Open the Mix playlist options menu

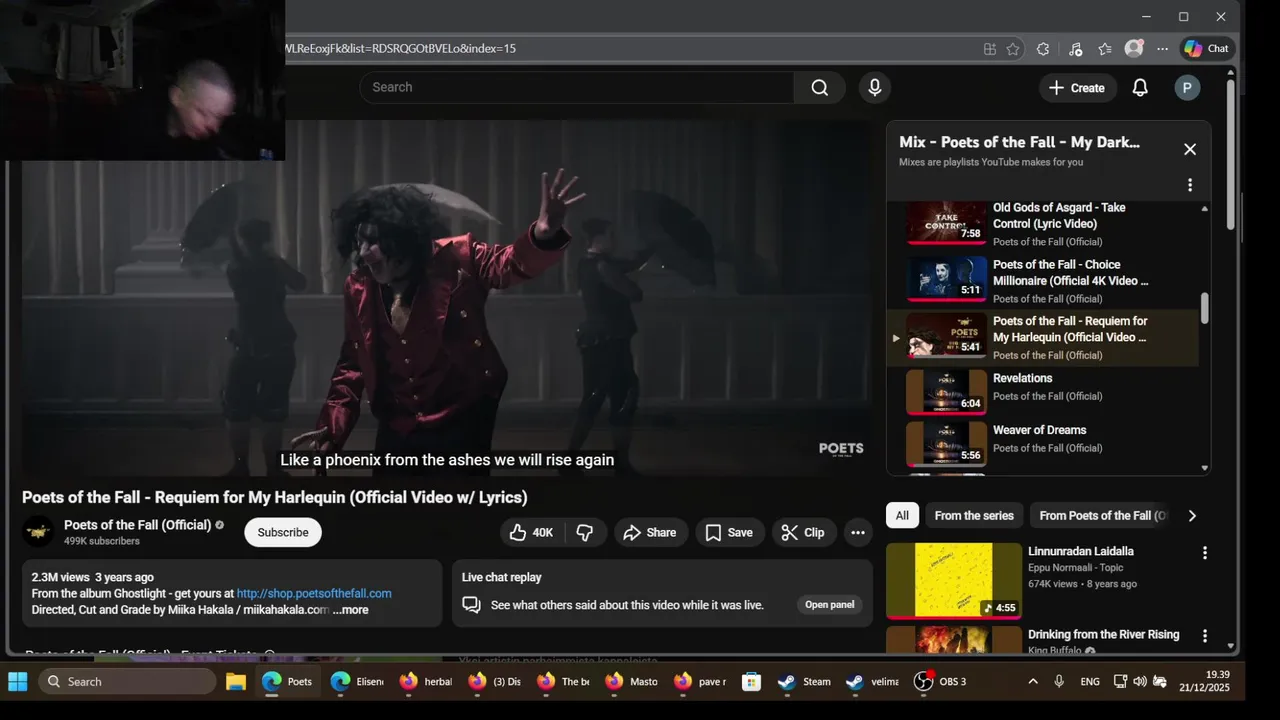[x=1190, y=185]
